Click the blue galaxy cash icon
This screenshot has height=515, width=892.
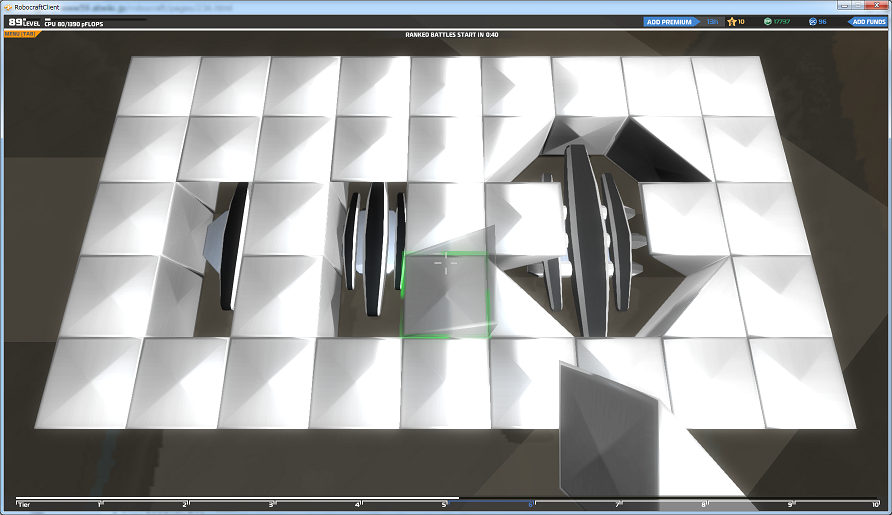[812, 22]
